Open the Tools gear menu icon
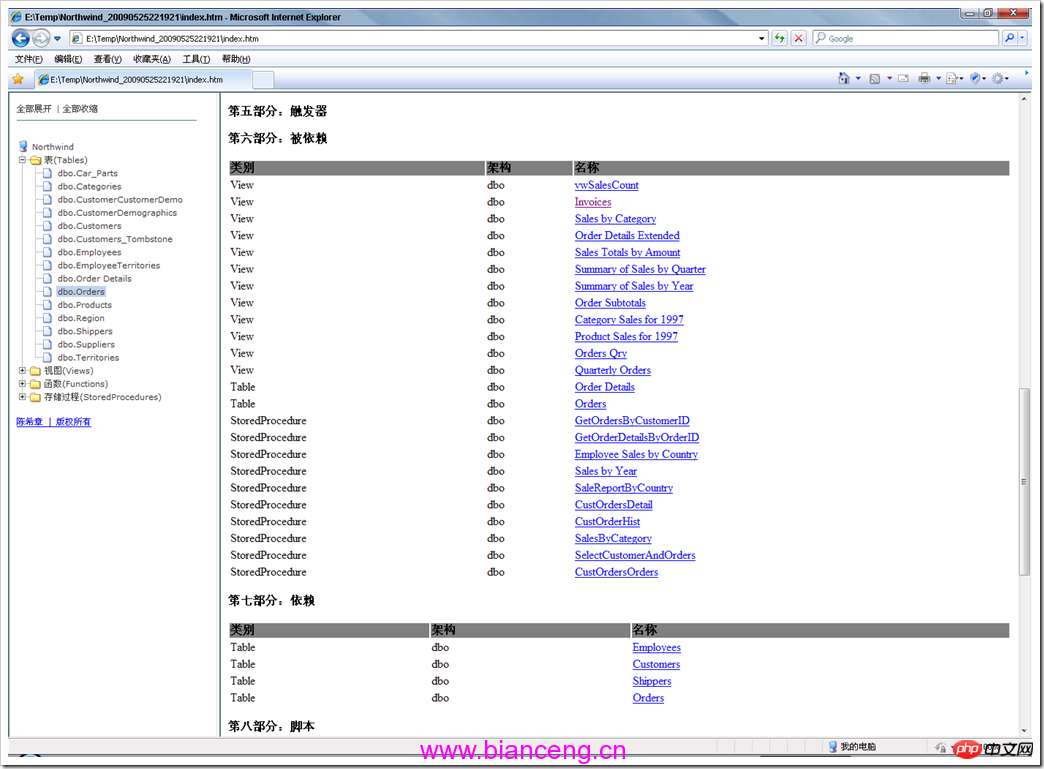Image resolution: width=1044 pixels, height=769 pixels. pos(999,79)
